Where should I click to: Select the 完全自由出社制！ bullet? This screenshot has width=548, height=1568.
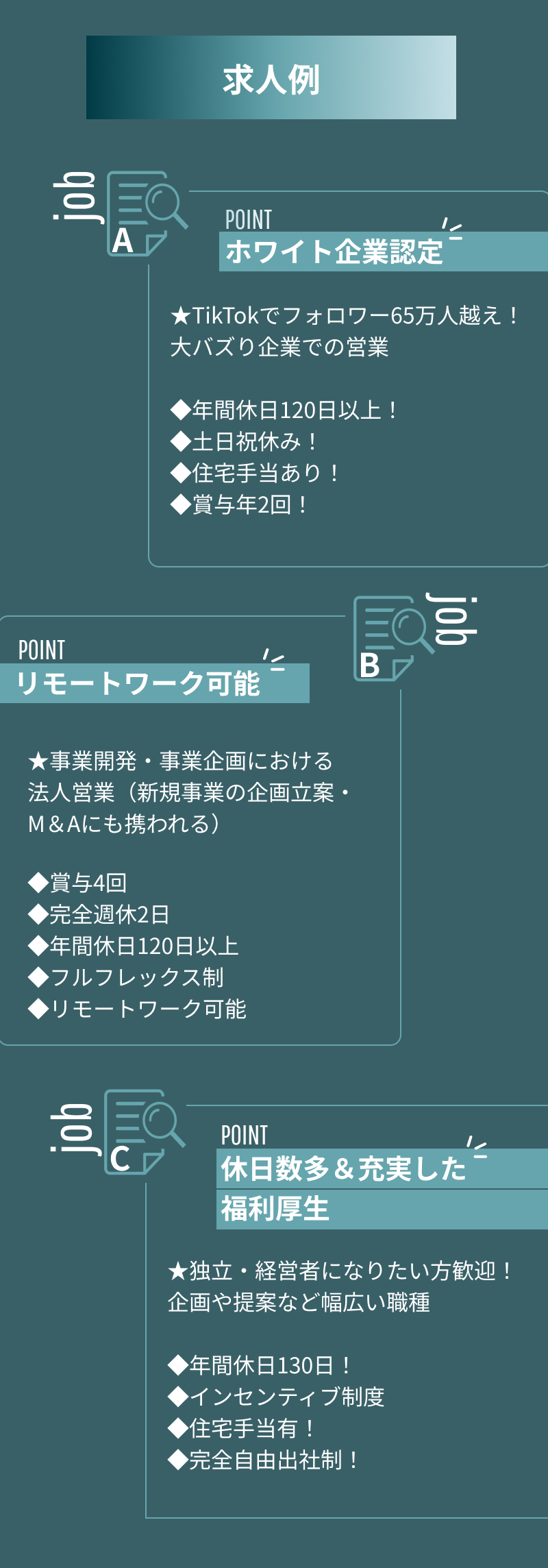264,1460
